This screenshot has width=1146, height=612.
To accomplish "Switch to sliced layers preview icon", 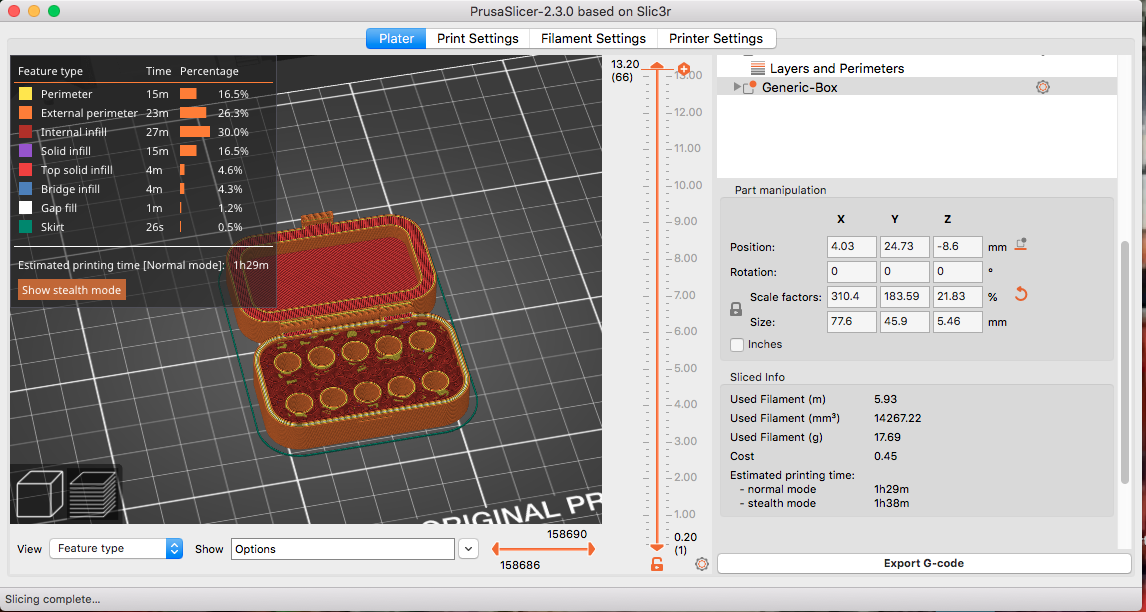I will (92, 494).
